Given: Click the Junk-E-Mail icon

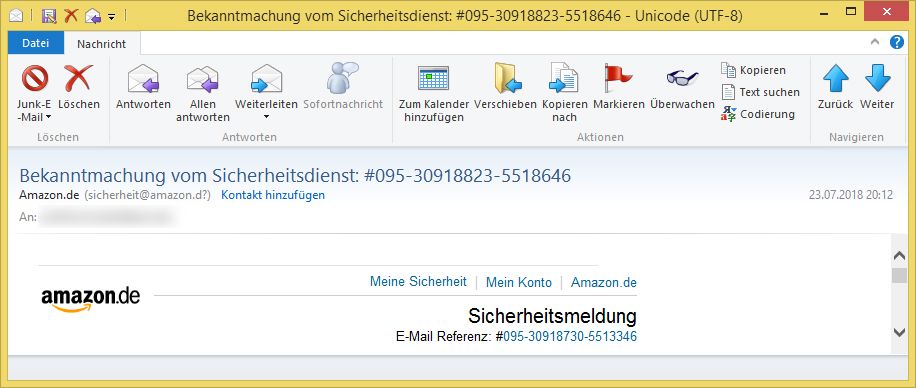Looking at the screenshot, I should pyautogui.click(x=34, y=78).
